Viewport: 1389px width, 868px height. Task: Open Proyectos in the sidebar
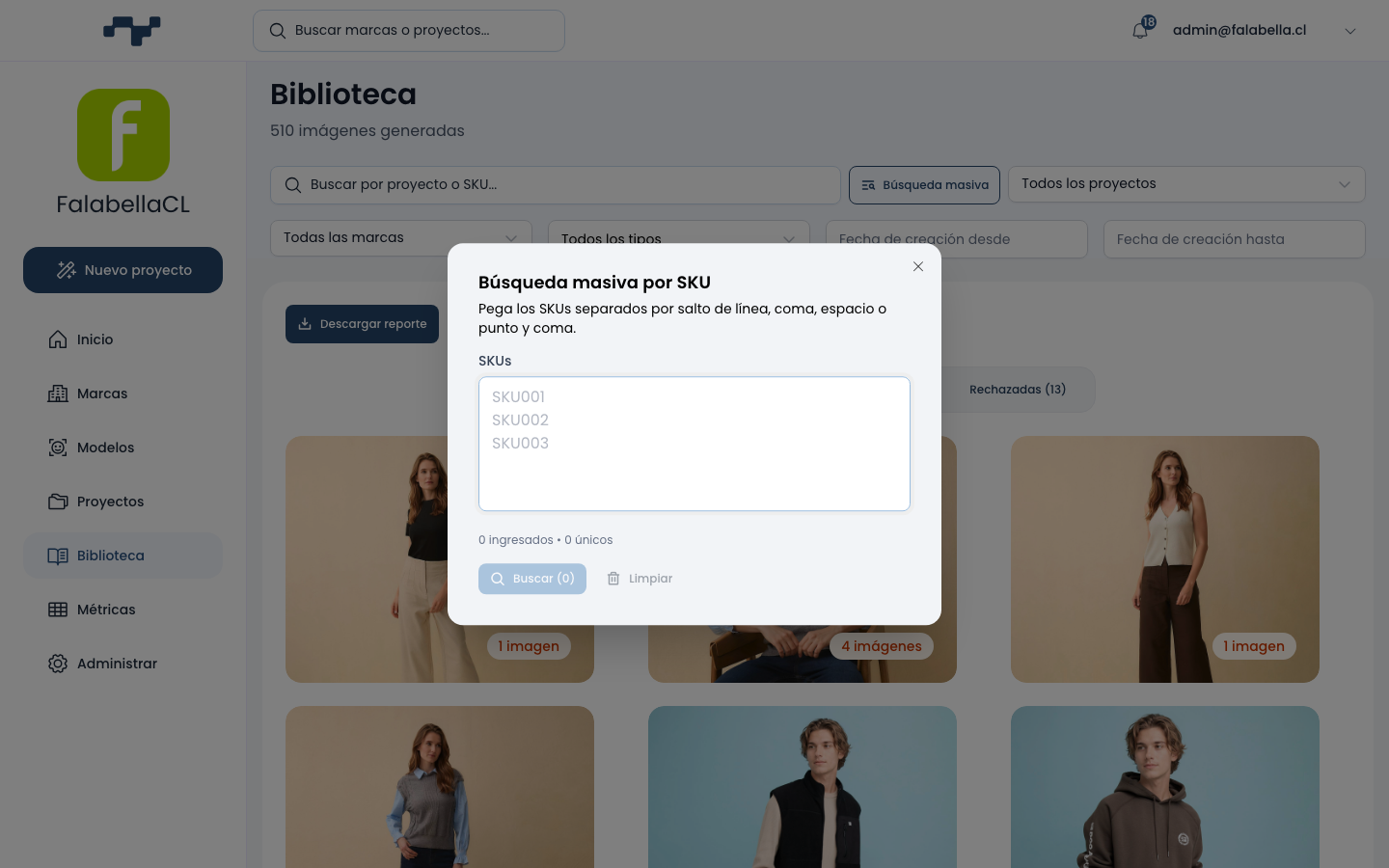tap(123, 502)
